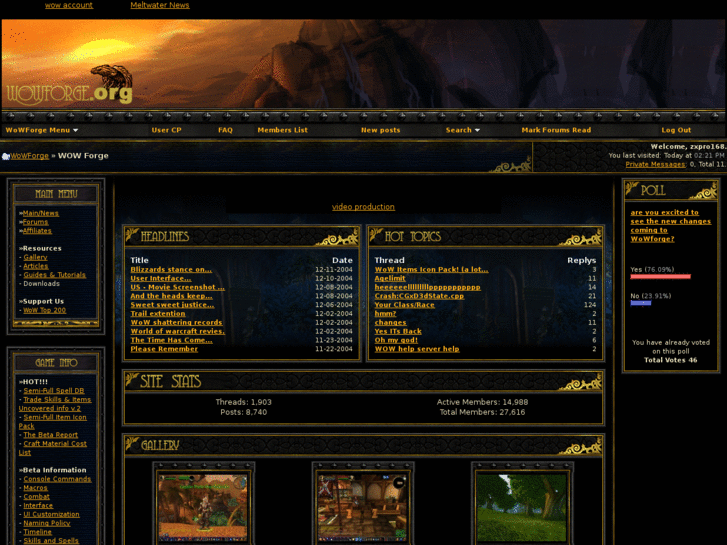Click the blue No poll result bar
727x545 pixels.
coord(641,303)
